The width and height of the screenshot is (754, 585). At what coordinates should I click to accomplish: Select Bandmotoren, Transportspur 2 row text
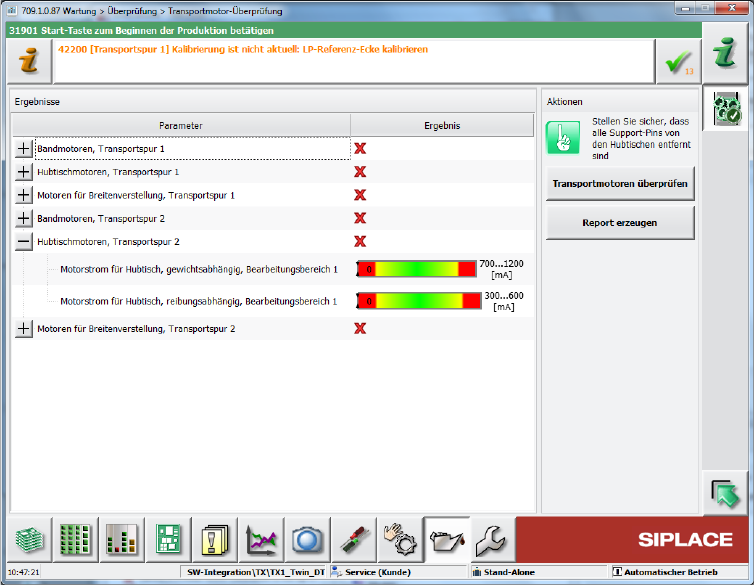click(x=101, y=219)
